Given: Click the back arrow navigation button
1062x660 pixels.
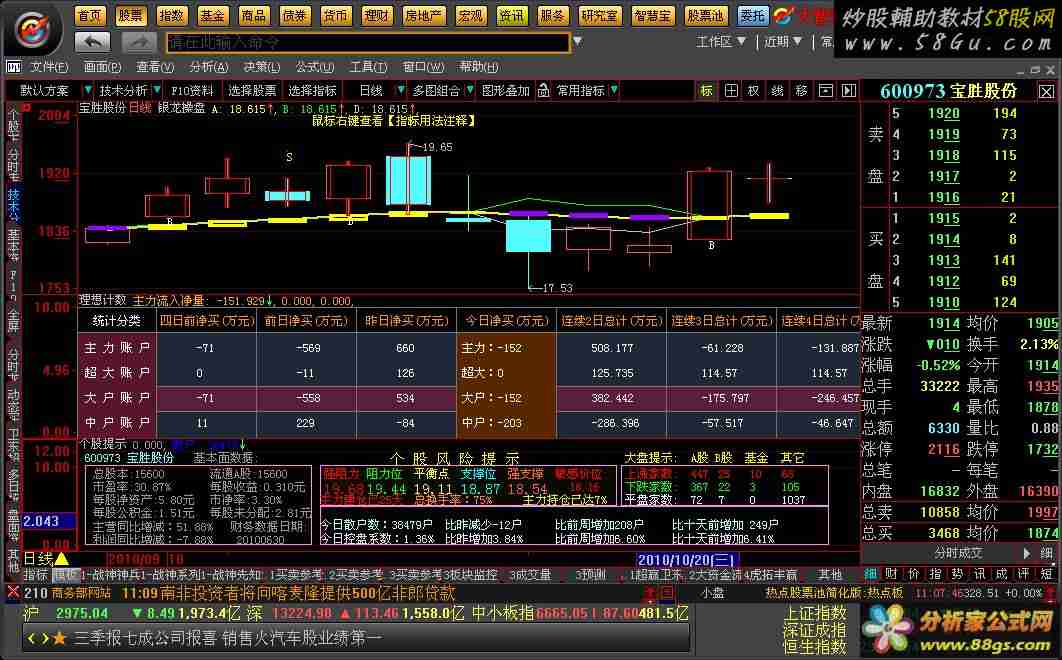Looking at the screenshot, I should pyautogui.click(x=92, y=42).
